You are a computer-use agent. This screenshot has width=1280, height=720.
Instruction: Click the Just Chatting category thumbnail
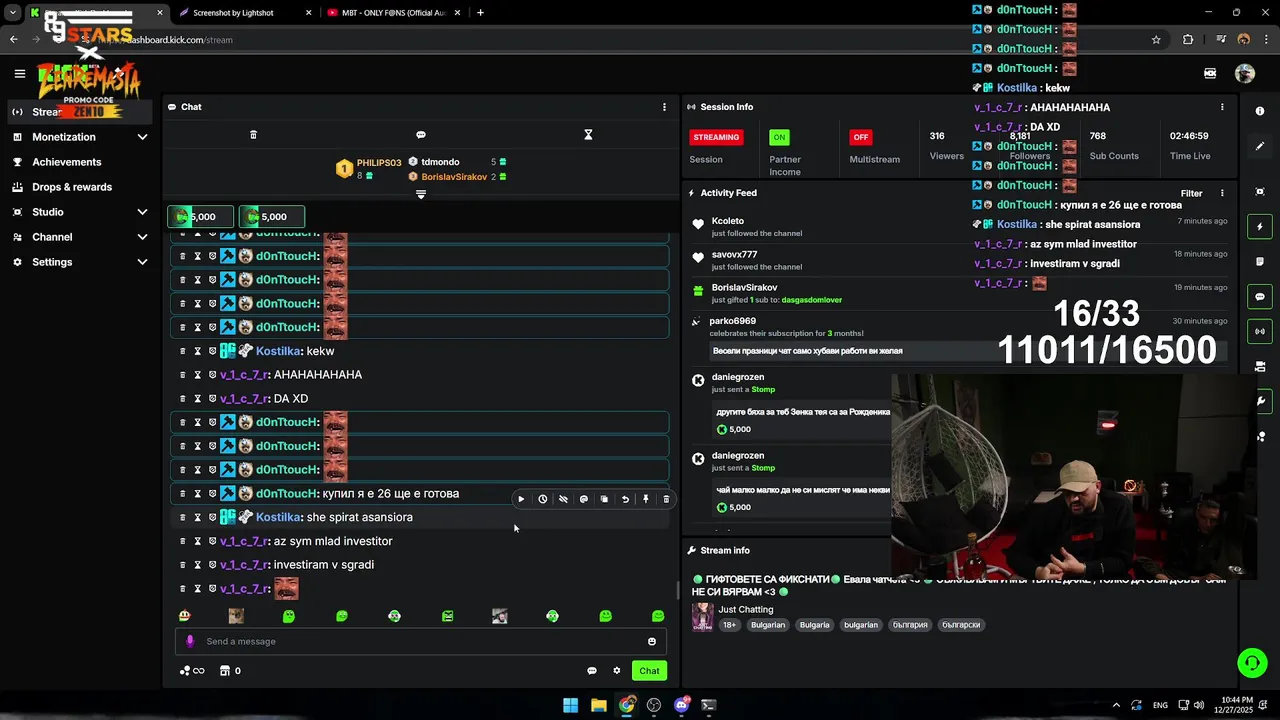click(x=702, y=617)
